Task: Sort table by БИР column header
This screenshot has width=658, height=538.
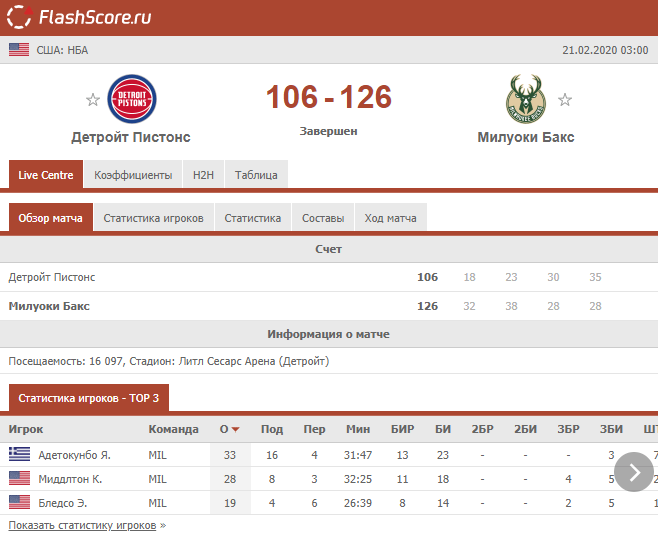Action: click(x=402, y=429)
